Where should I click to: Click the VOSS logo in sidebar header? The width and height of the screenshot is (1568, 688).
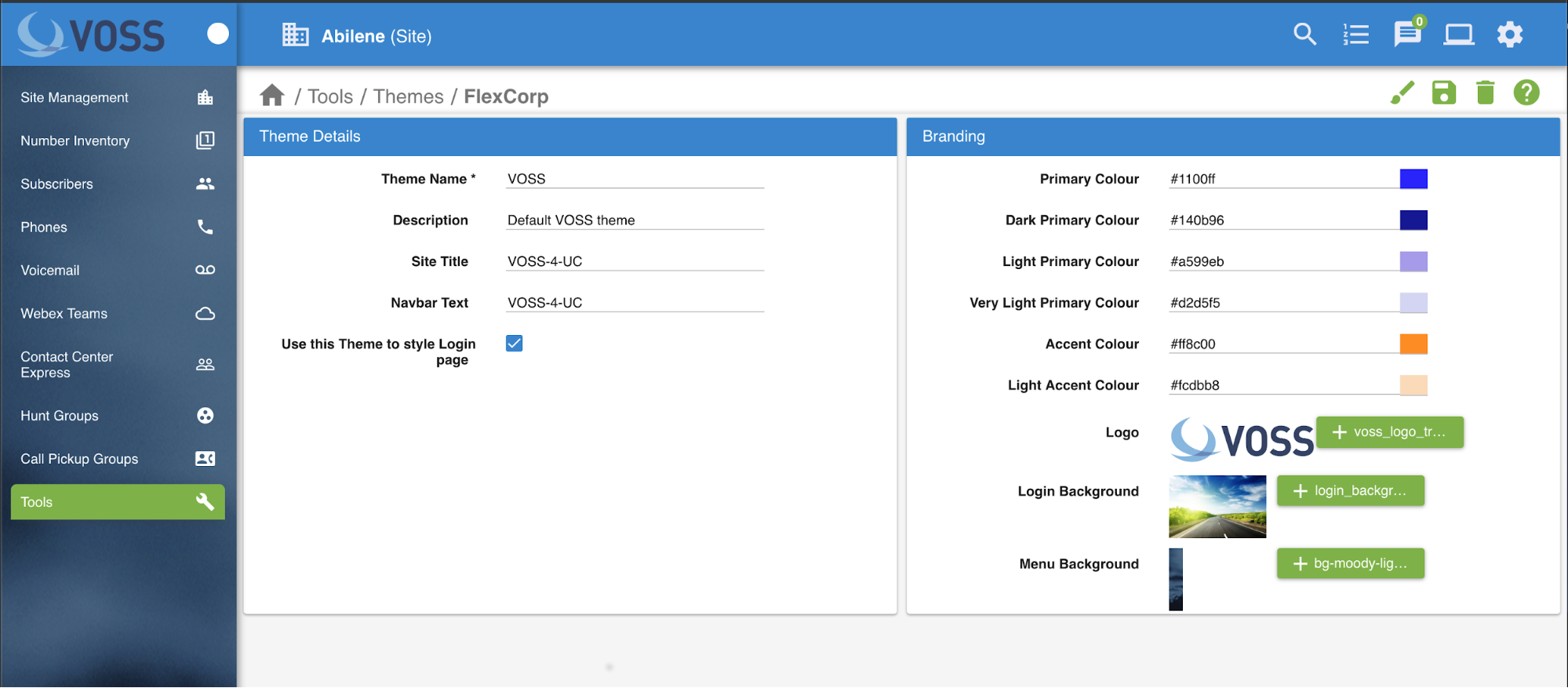point(91,35)
